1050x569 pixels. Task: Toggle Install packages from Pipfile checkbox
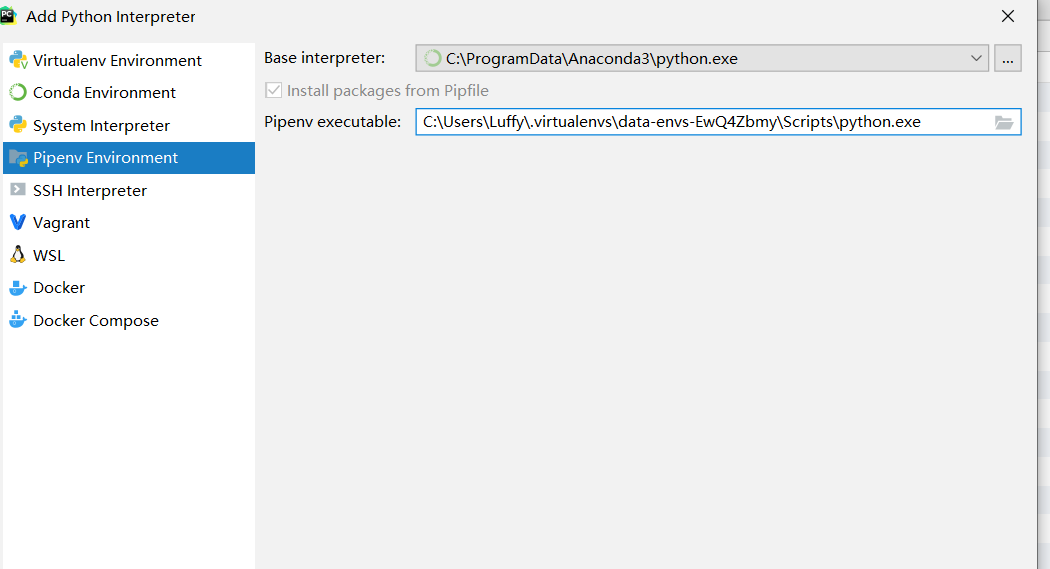(x=273, y=90)
